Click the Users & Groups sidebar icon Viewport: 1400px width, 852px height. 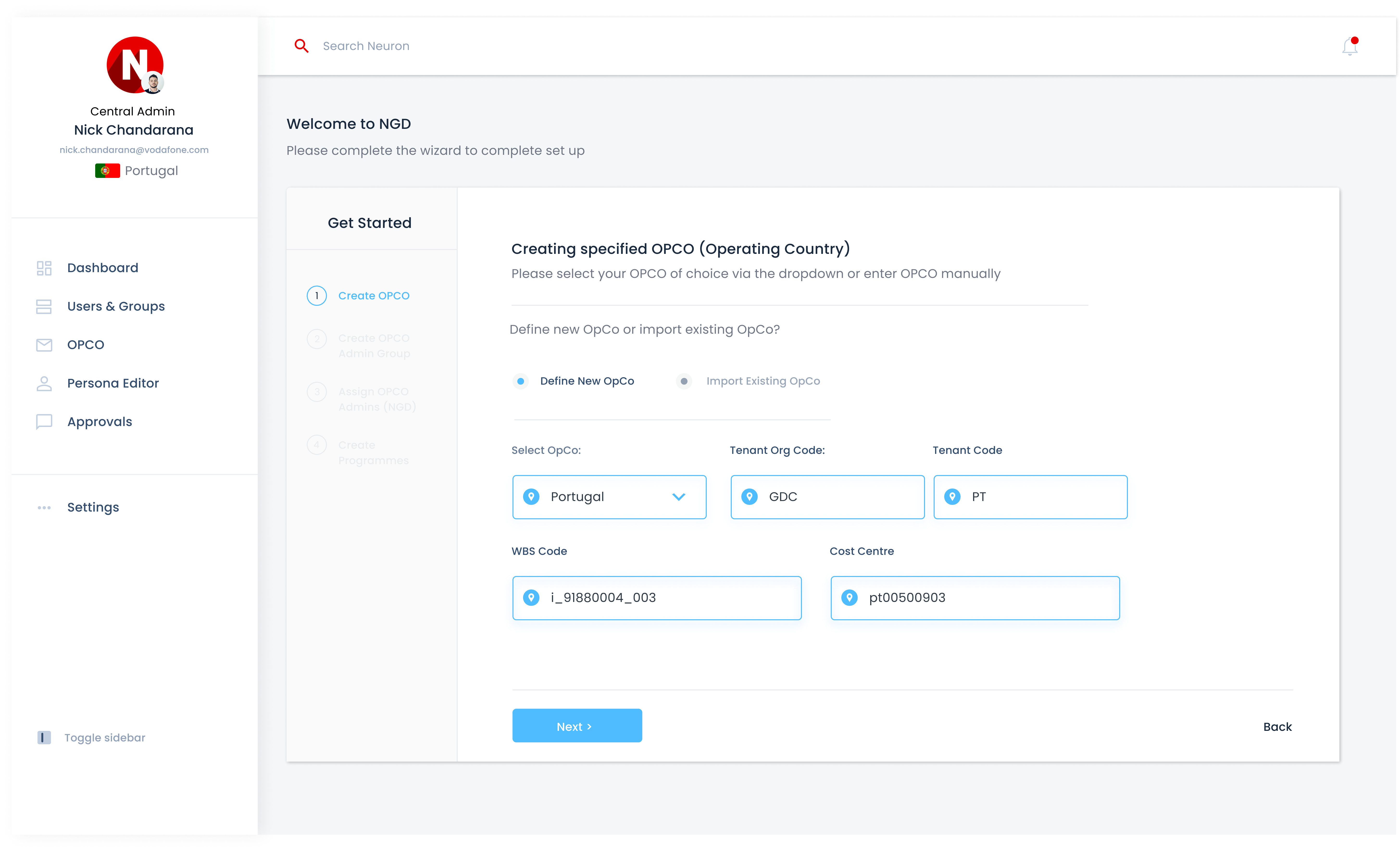pyautogui.click(x=44, y=306)
